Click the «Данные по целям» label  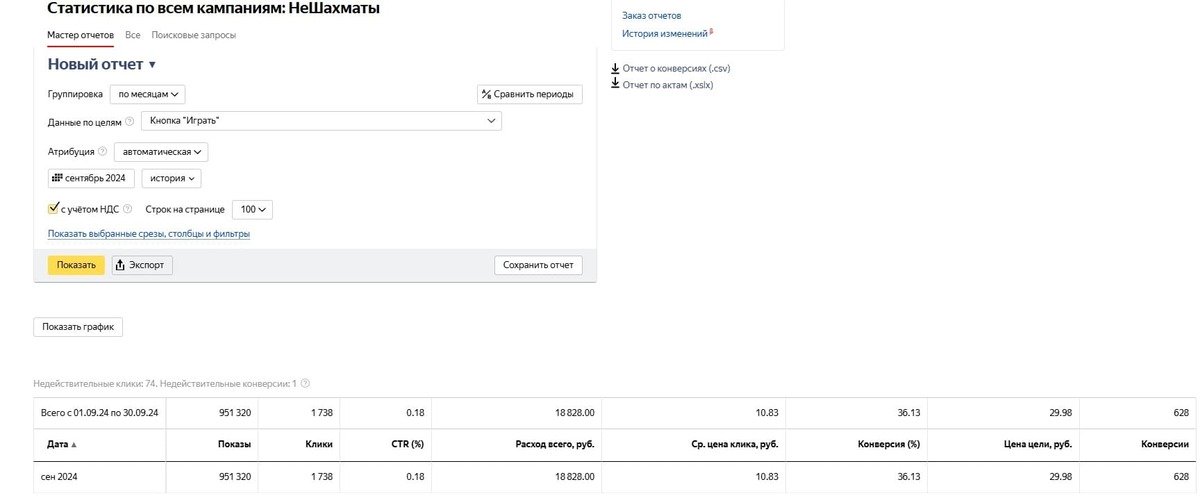(84, 122)
